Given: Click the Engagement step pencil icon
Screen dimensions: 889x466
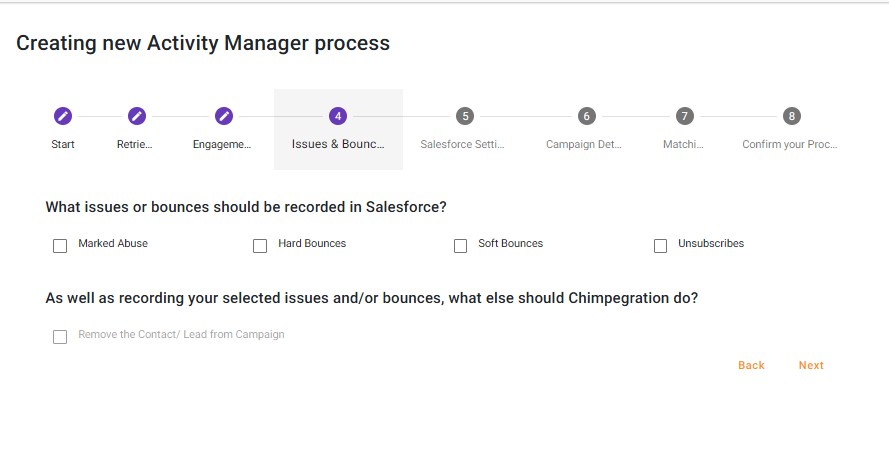Looking at the screenshot, I should pos(224,116).
